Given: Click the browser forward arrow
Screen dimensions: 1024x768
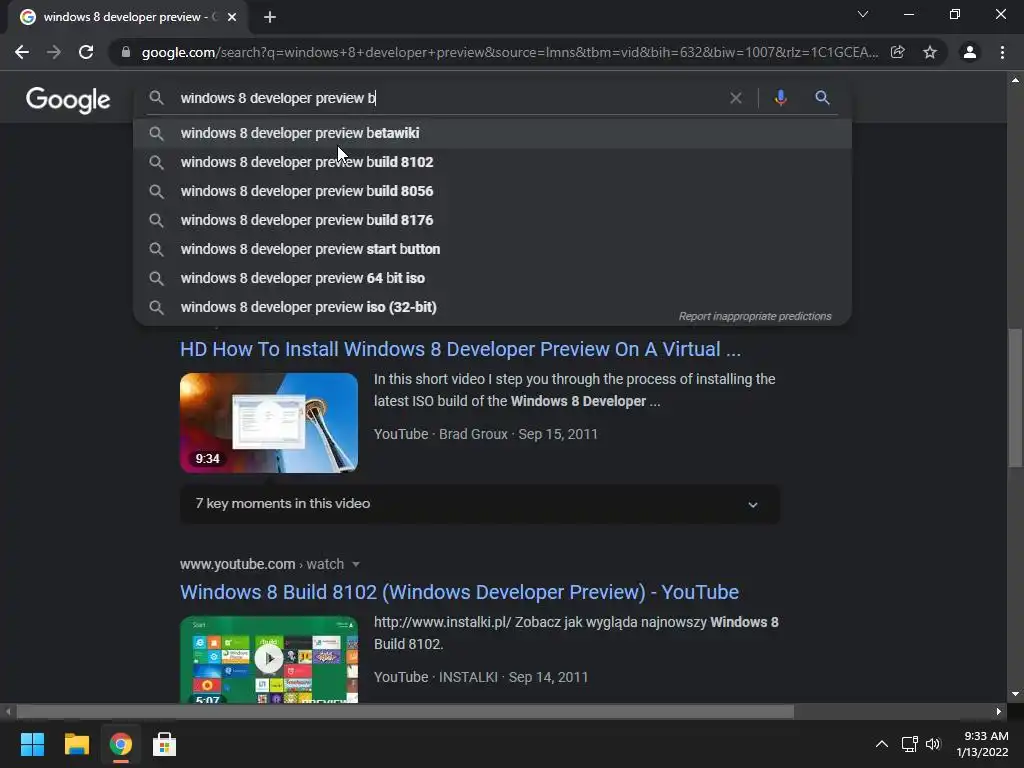Looking at the screenshot, I should coord(54,52).
